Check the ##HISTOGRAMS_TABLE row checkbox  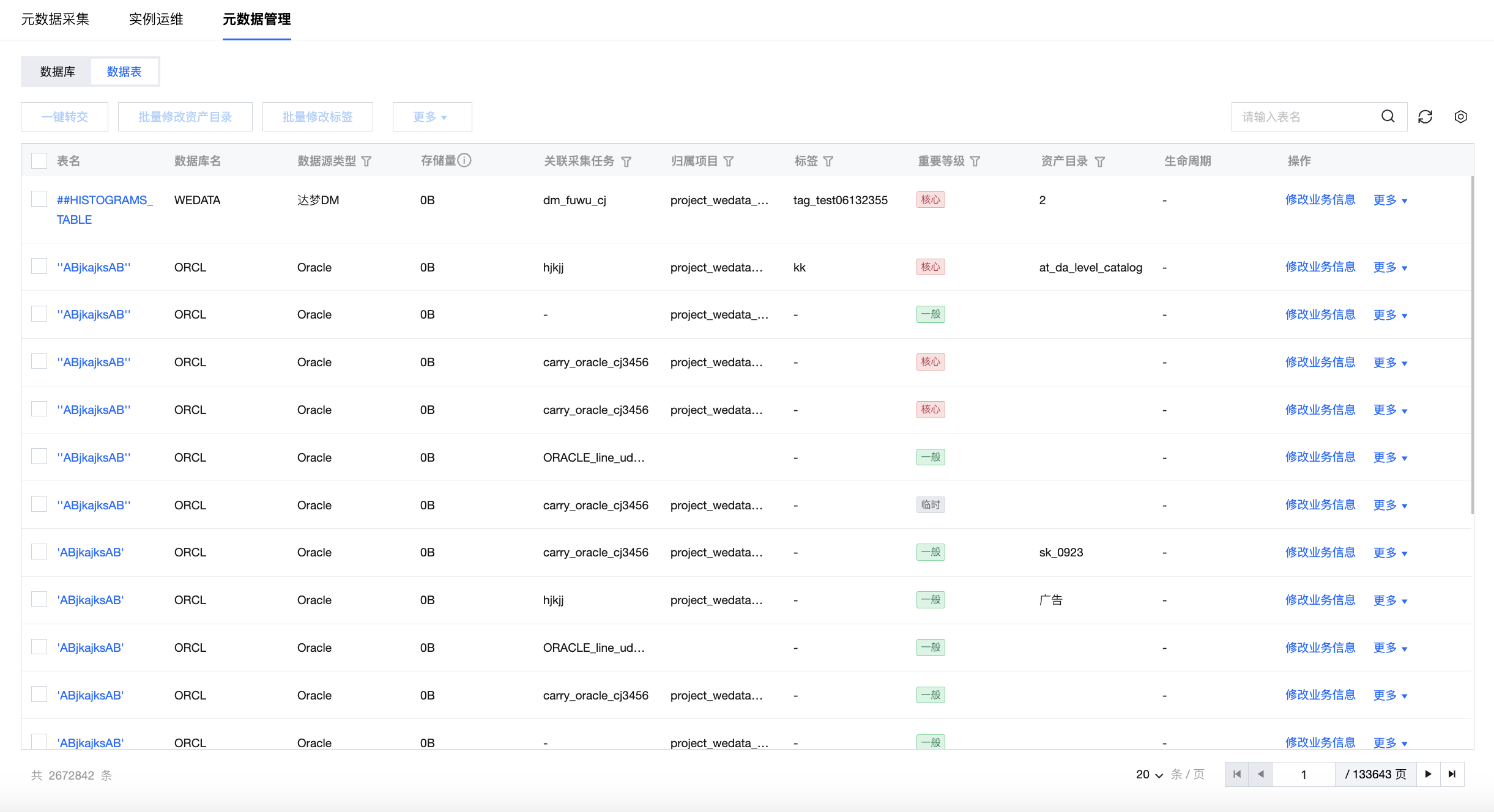[x=39, y=199]
